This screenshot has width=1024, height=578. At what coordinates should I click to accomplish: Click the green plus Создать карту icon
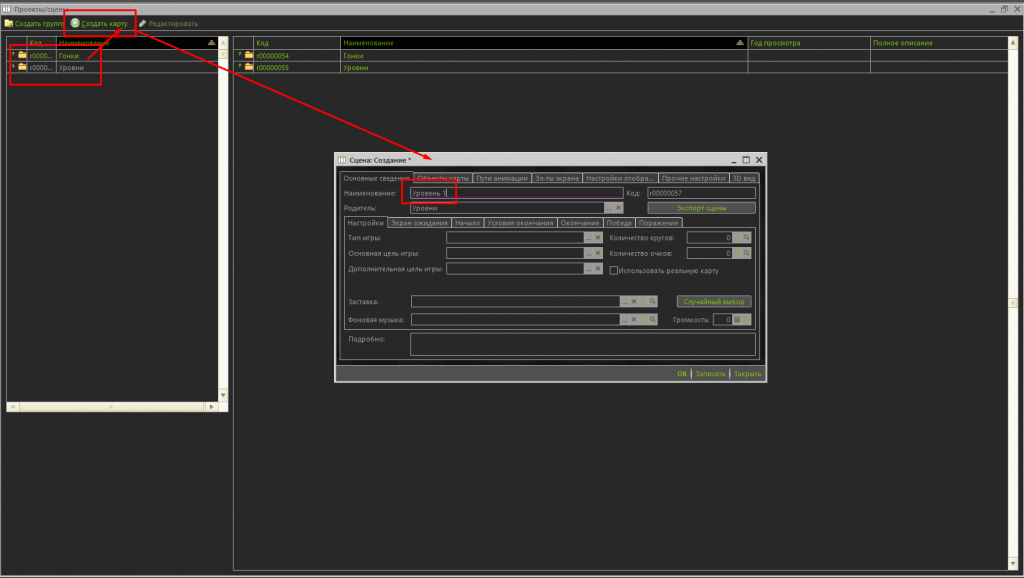(75, 23)
